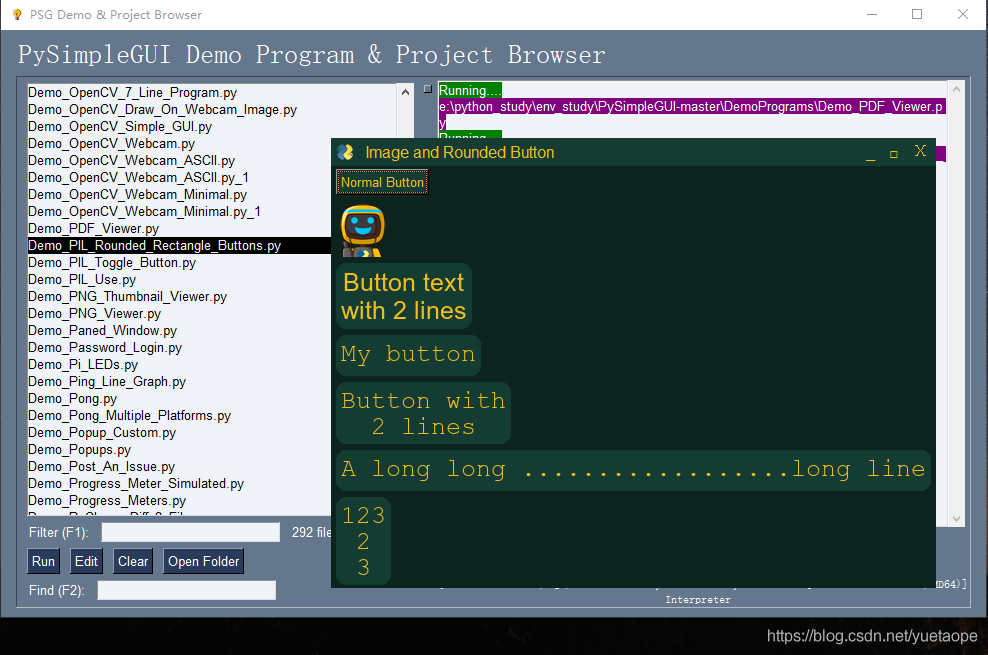Select Demo_OpenCV_7_Line_Program.py in list
This screenshot has width=988, height=655.
click(x=132, y=93)
